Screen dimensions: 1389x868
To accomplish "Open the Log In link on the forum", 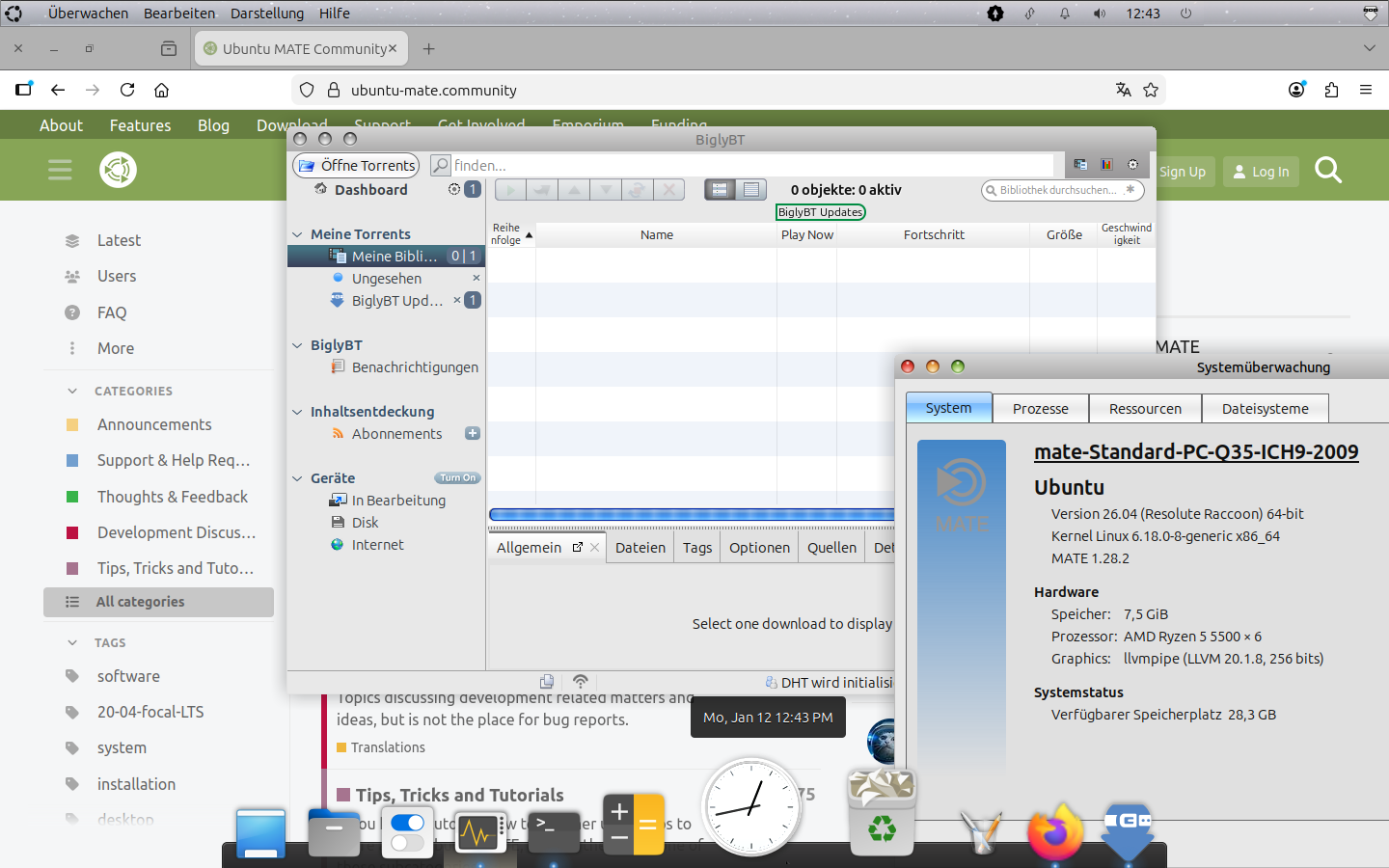I will point(1261,172).
